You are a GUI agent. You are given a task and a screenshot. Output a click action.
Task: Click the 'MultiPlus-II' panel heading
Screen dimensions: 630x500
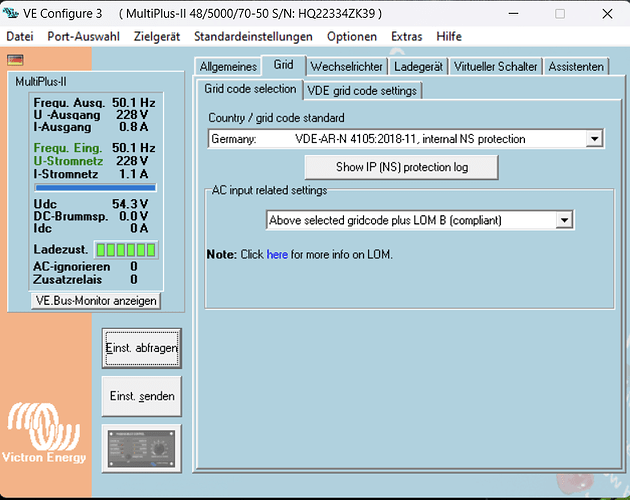41,82
